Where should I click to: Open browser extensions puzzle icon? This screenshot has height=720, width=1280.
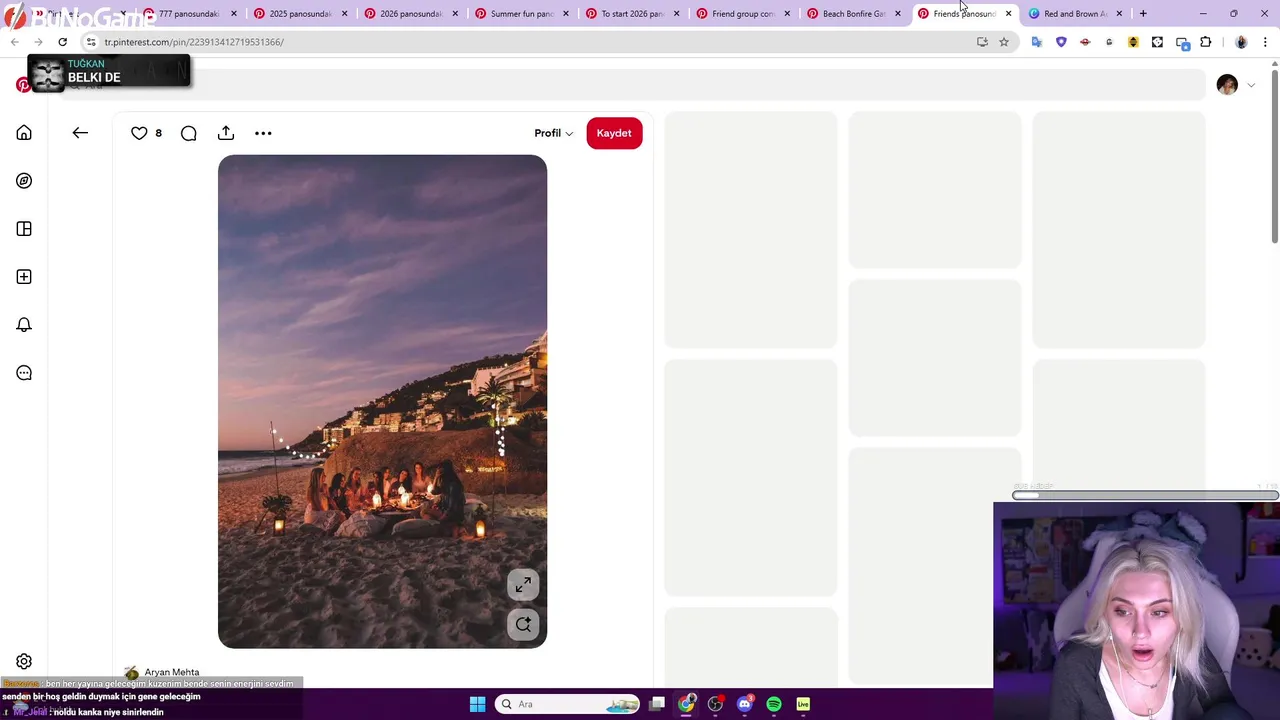(x=1205, y=42)
